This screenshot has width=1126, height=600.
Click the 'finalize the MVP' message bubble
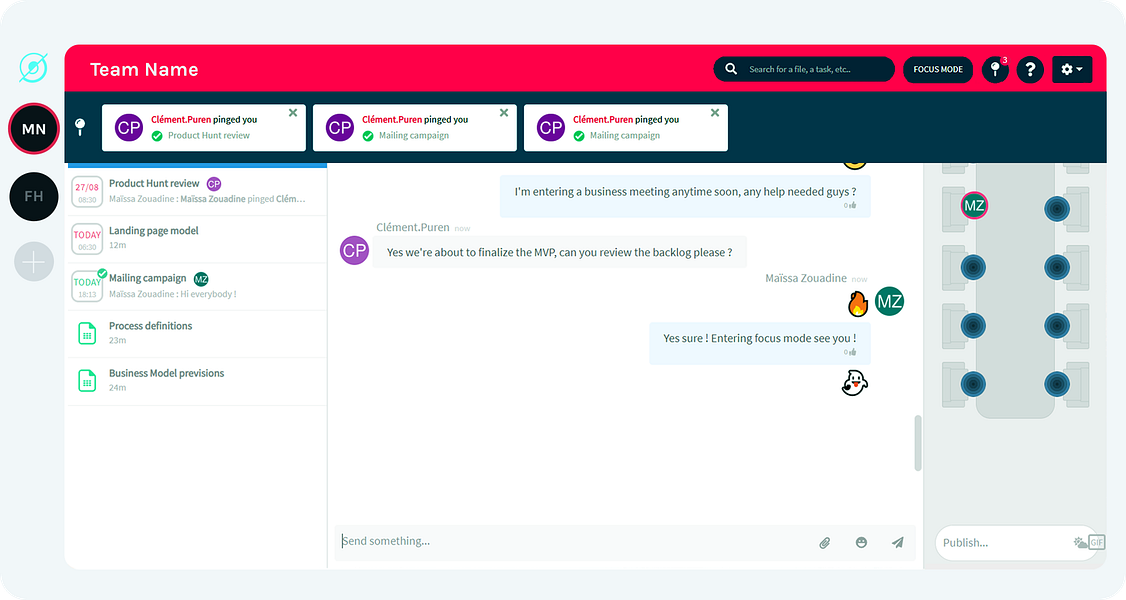pos(559,252)
